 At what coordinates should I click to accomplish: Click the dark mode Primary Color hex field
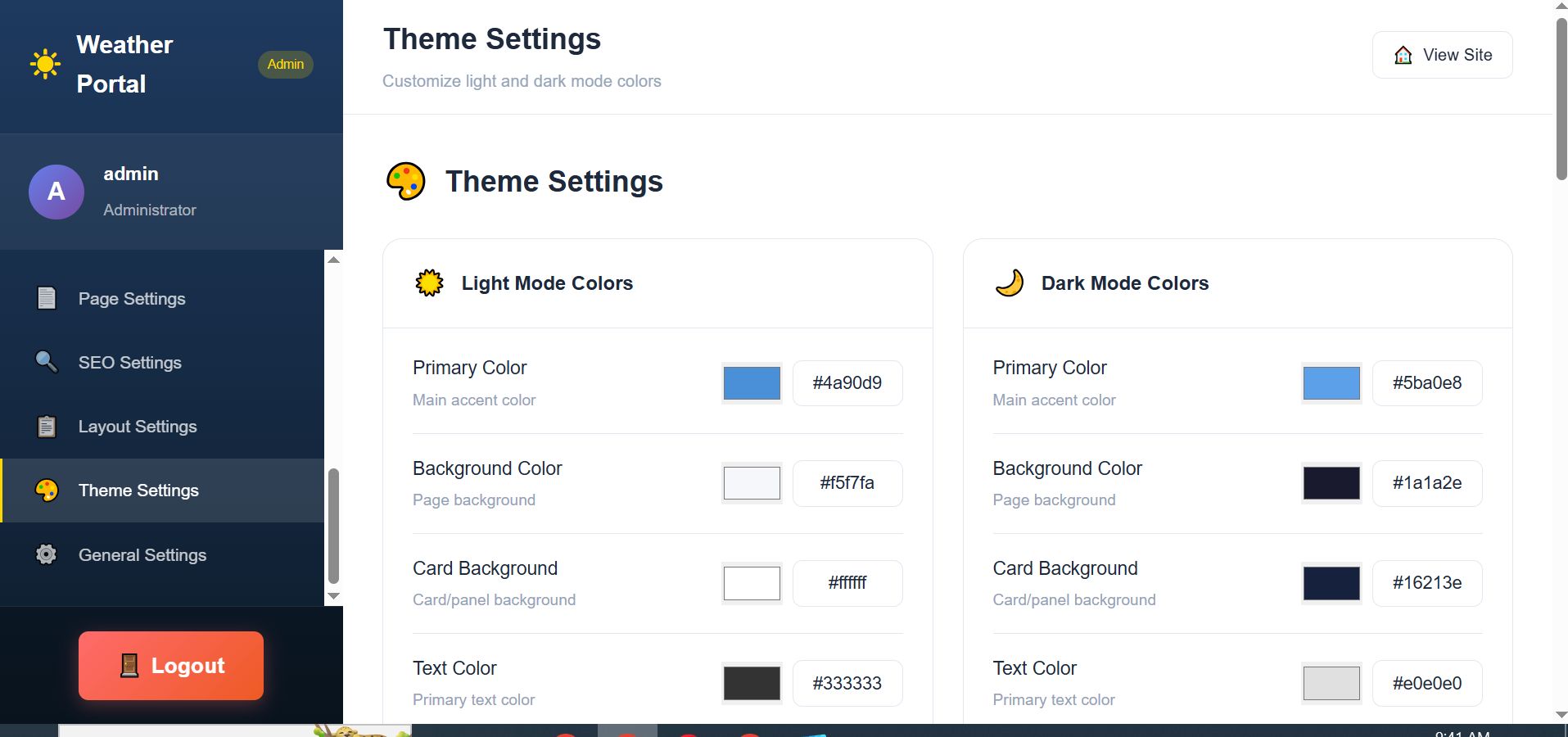pos(1427,383)
